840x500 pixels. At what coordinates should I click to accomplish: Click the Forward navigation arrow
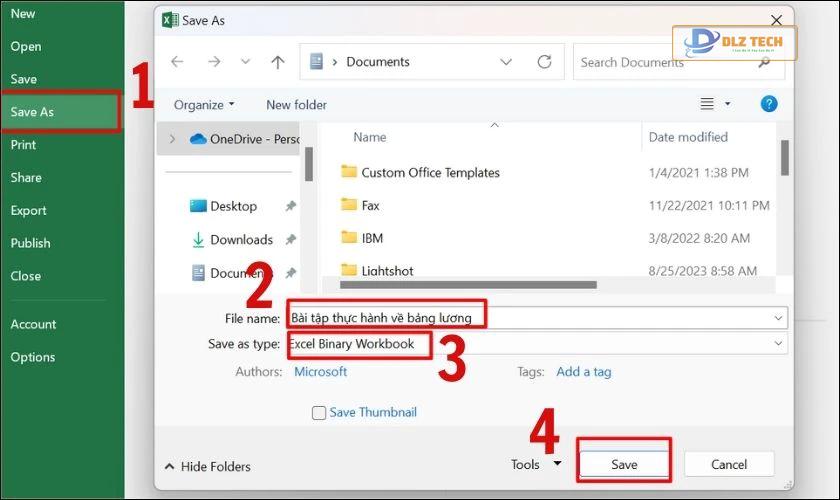tap(214, 62)
